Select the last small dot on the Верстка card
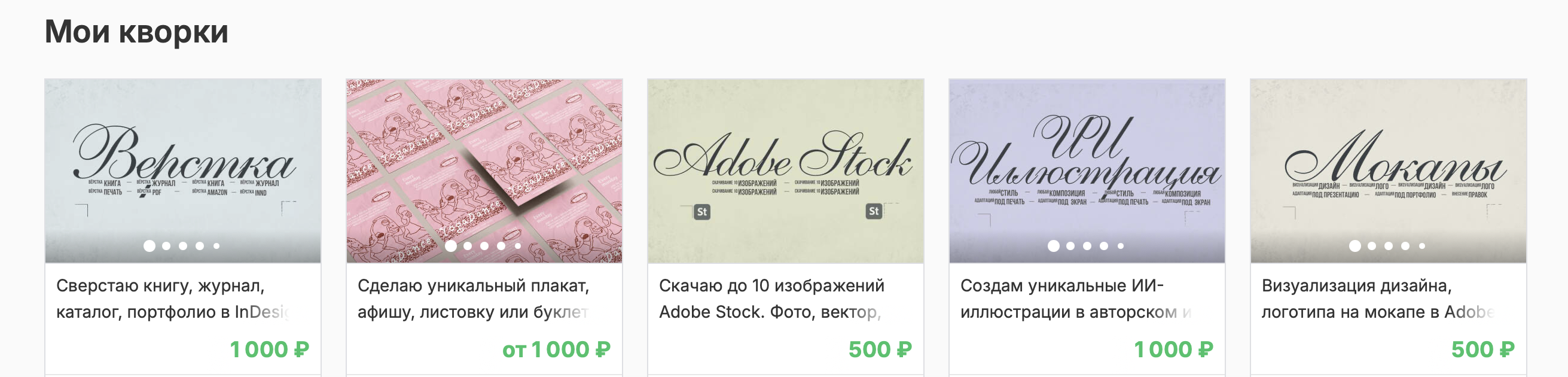 pyautogui.click(x=216, y=246)
